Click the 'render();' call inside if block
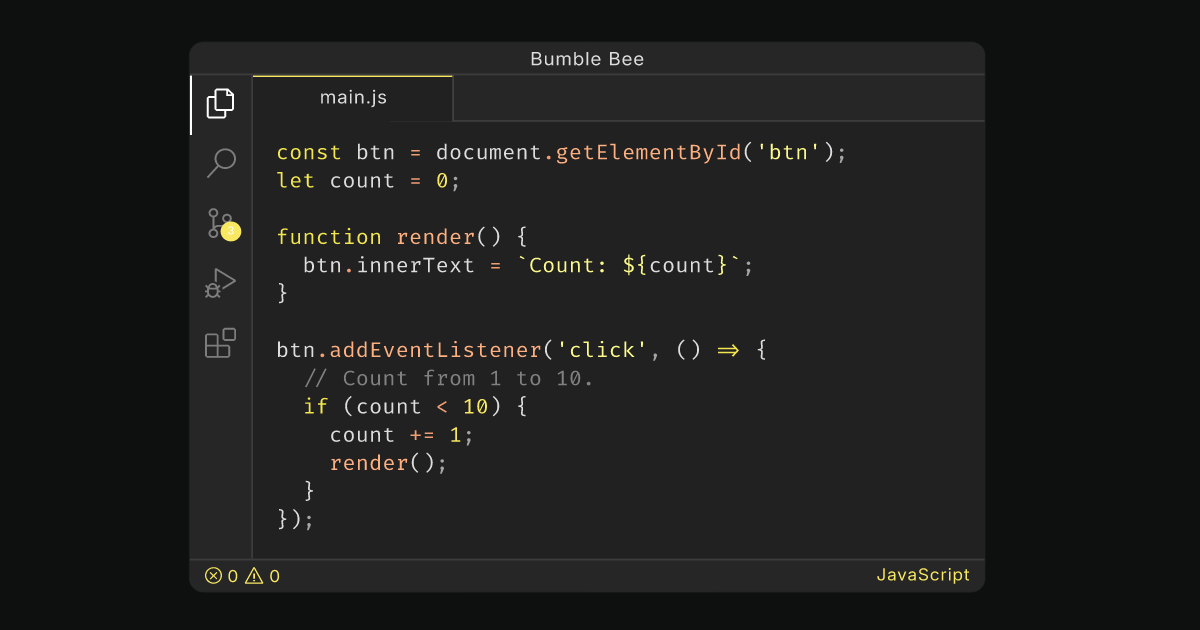The height and width of the screenshot is (630, 1200). tap(389, 463)
